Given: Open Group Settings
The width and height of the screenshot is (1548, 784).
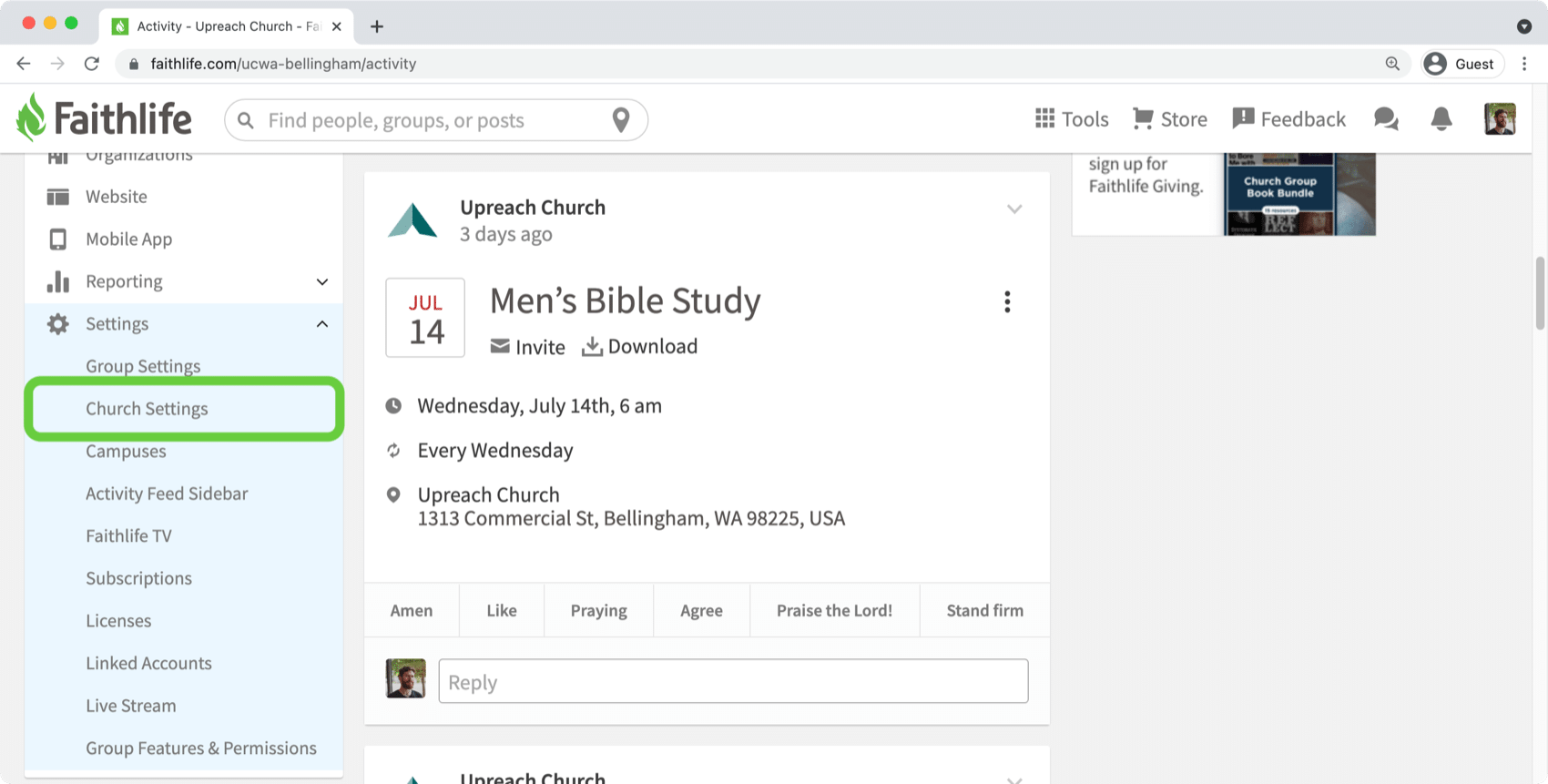Looking at the screenshot, I should pyautogui.click(x=143, y=366).
